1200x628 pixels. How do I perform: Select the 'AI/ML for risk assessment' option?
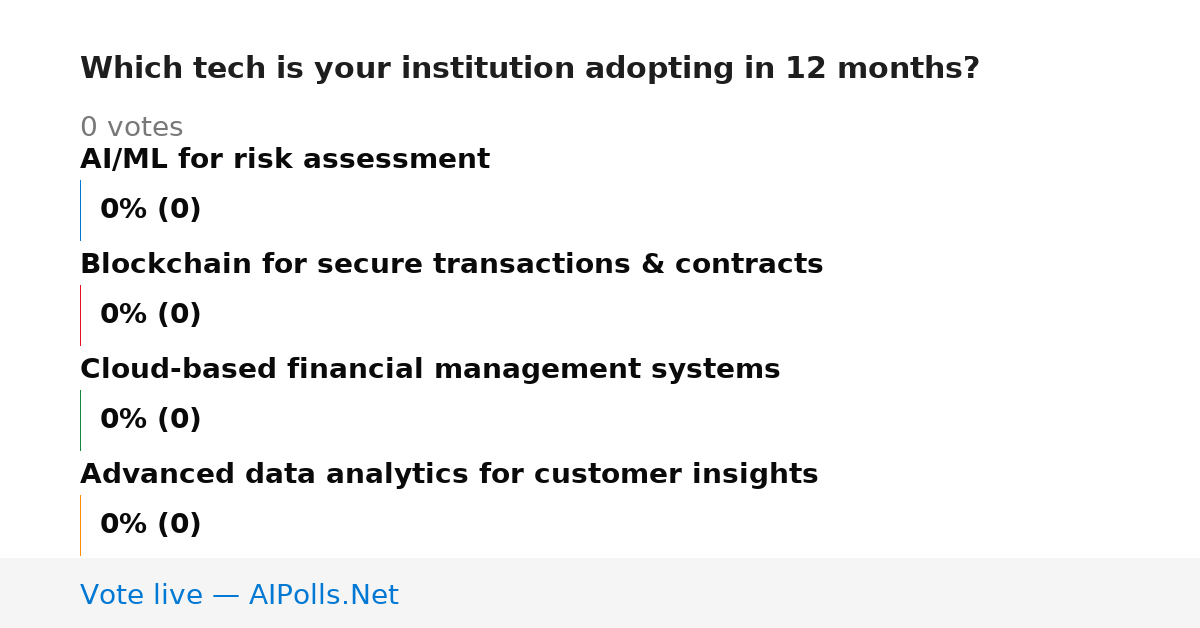pyautogui.click(x=285, y=160)
